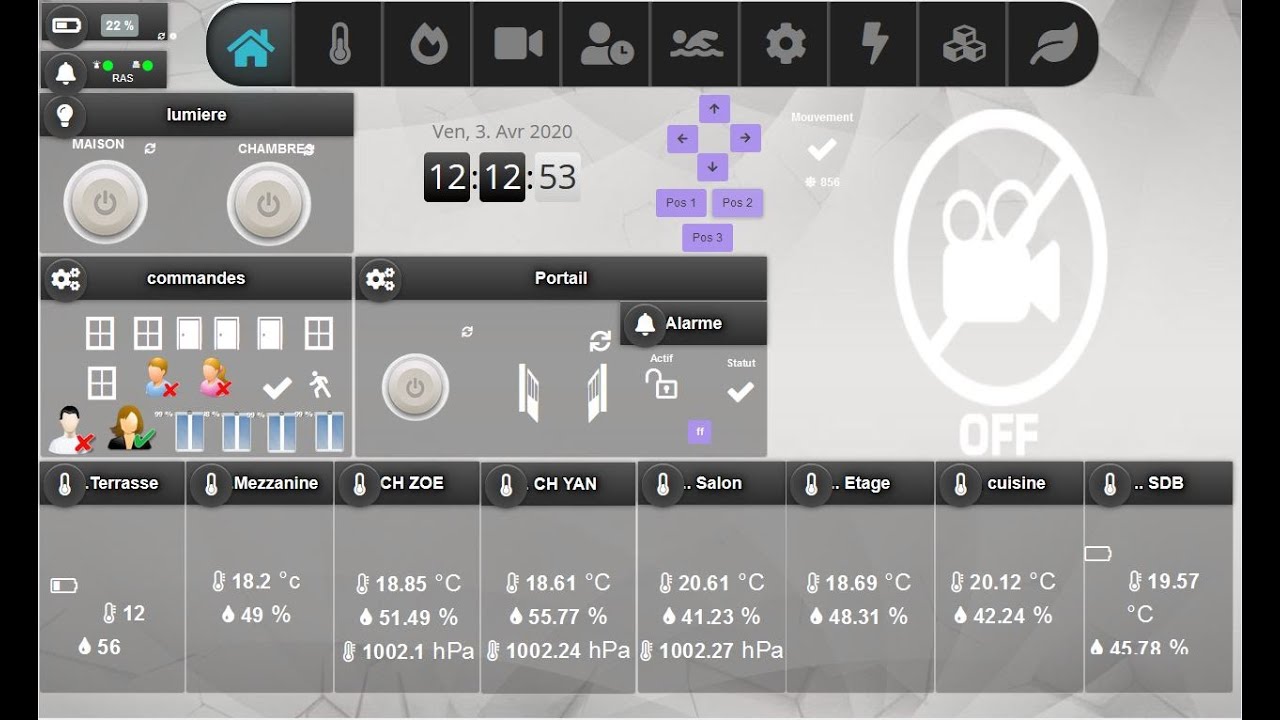
Task: Click the Salon thermometer header icon
Action: 662,486
